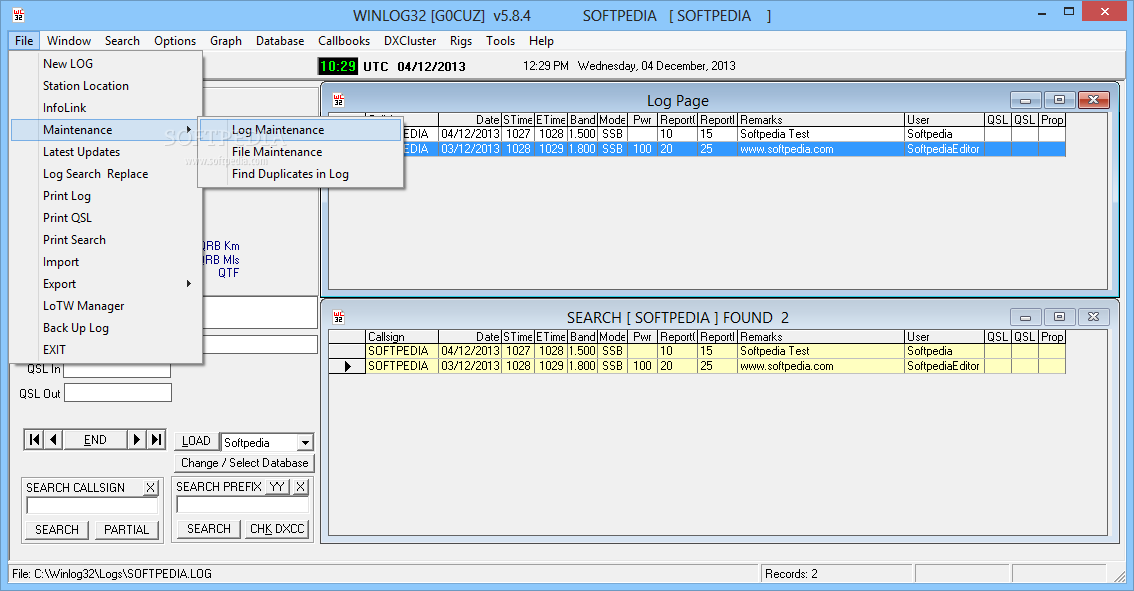Open the Options menu
This screenshot has height=591, width=1134.
[x=175, y=41]
